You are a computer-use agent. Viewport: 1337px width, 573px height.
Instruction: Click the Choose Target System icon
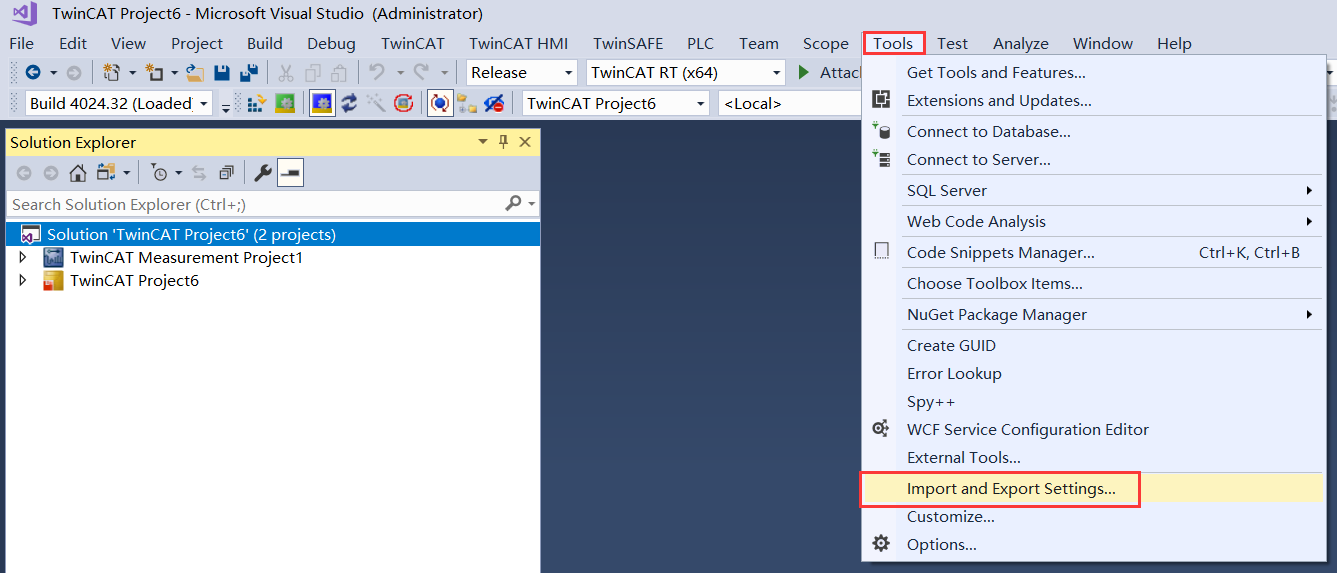click(467, 103)
